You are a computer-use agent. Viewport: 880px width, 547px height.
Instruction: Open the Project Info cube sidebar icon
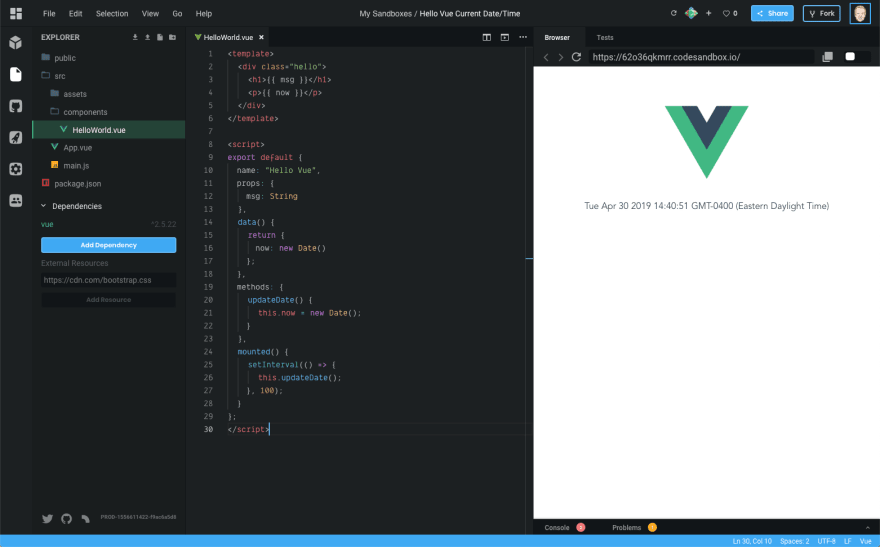pyautogui.click(x=16, y=43)
